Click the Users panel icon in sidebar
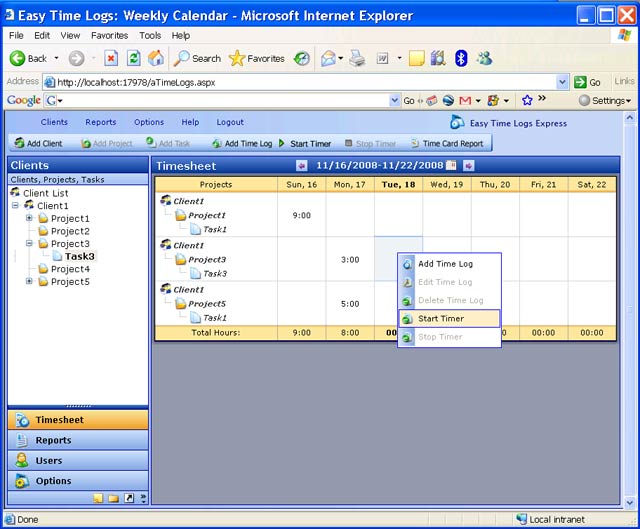The height and width of the screenshot is (529, 640). (22, 460)
